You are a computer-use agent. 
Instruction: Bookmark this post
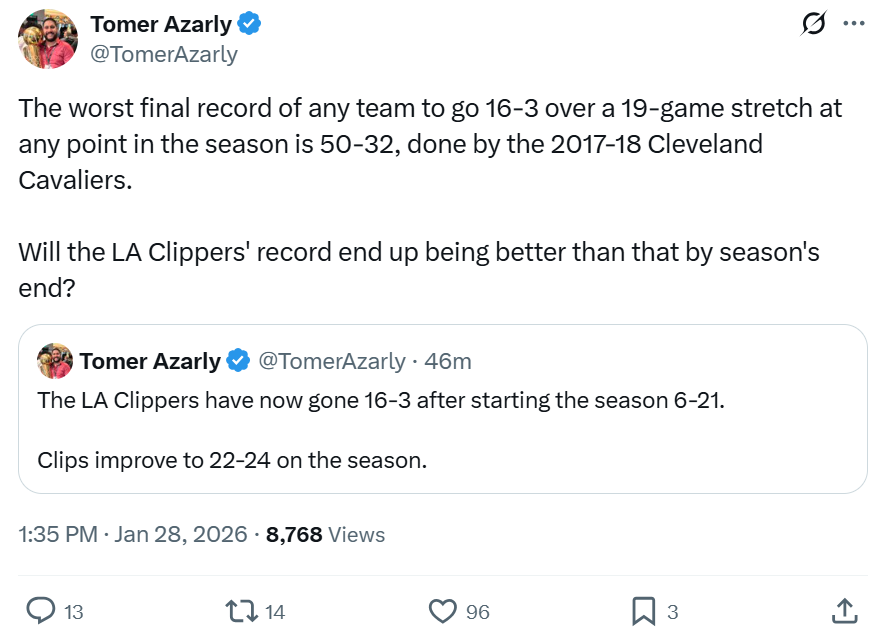pos(644,610)
